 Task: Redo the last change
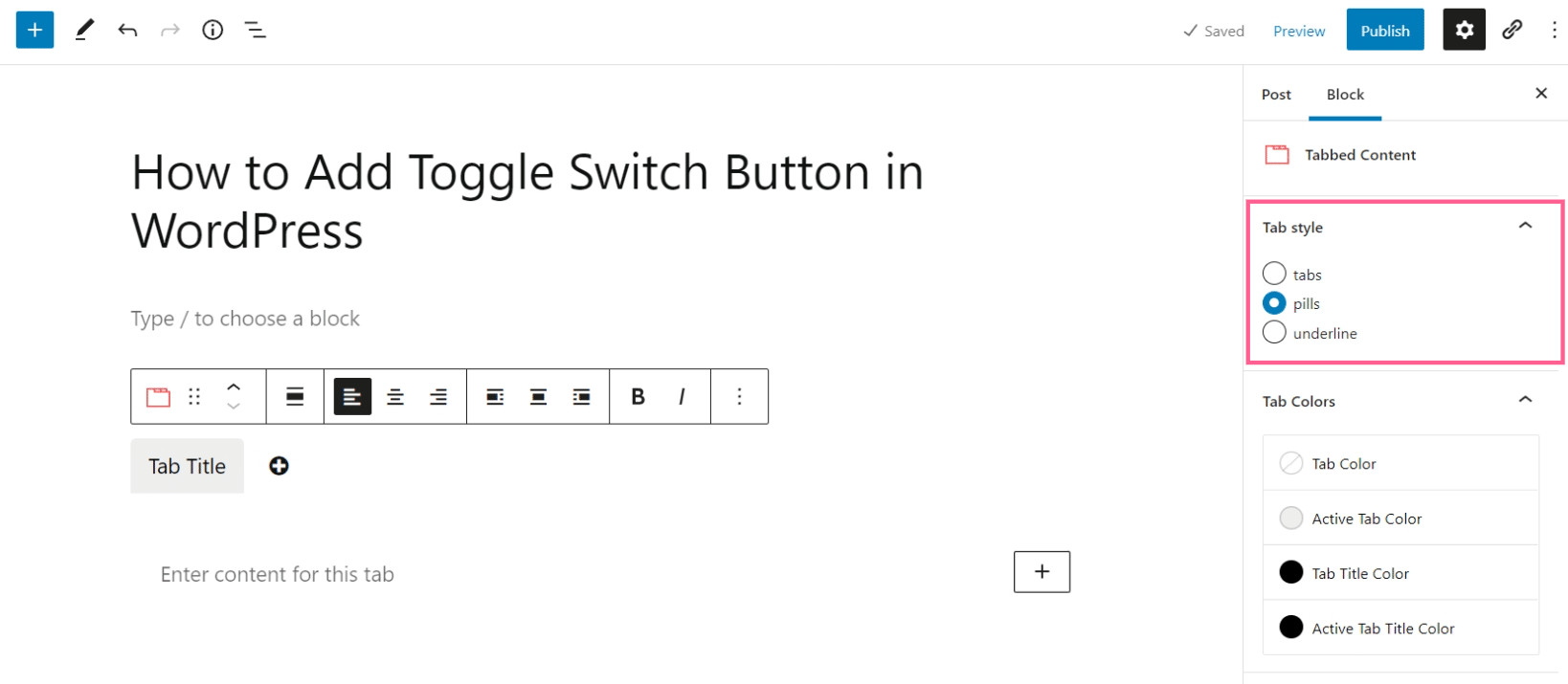click(x=169, y=30)
